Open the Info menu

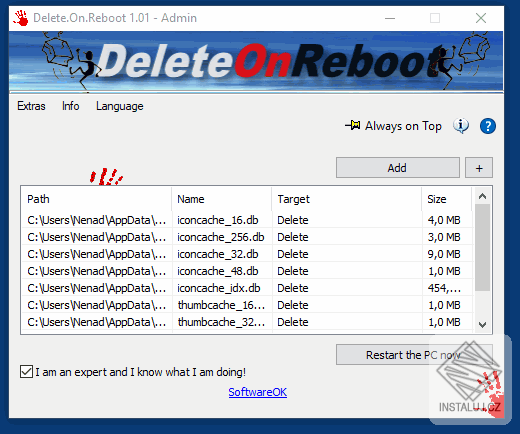[x=71, y=106]
